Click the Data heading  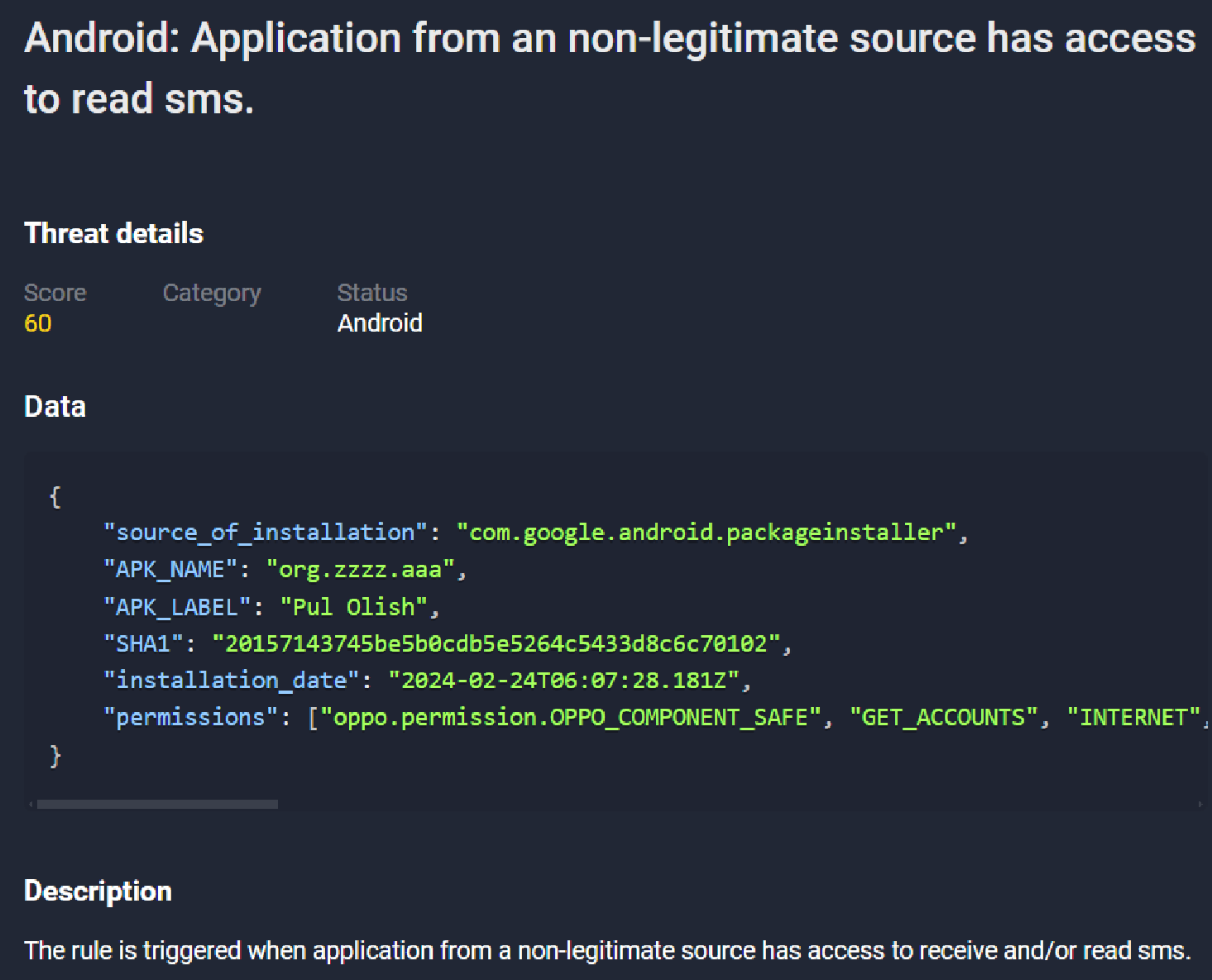55,407
